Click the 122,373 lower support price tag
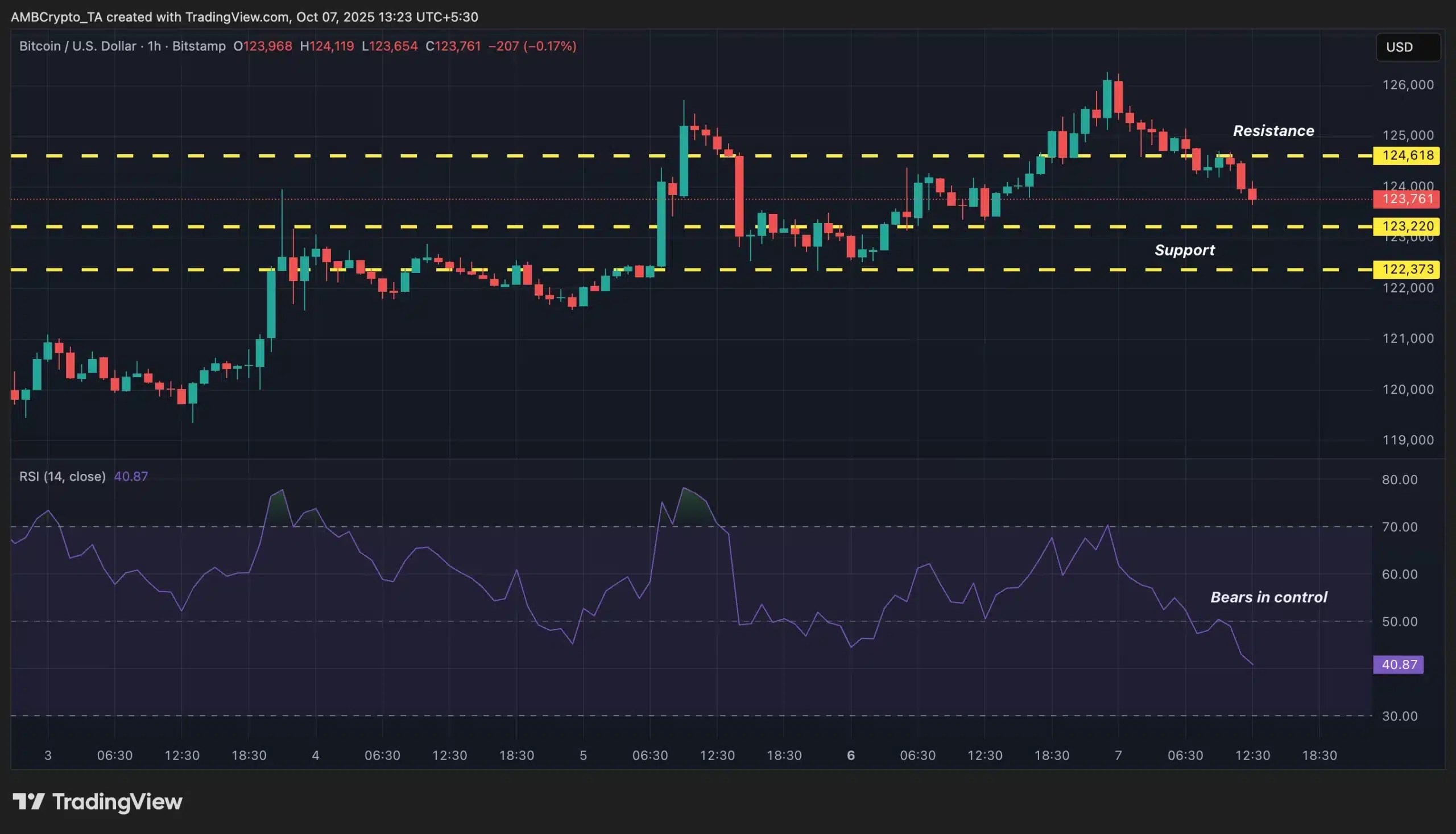Viewport: 1456px width, 834px height. pos(1407,269)
